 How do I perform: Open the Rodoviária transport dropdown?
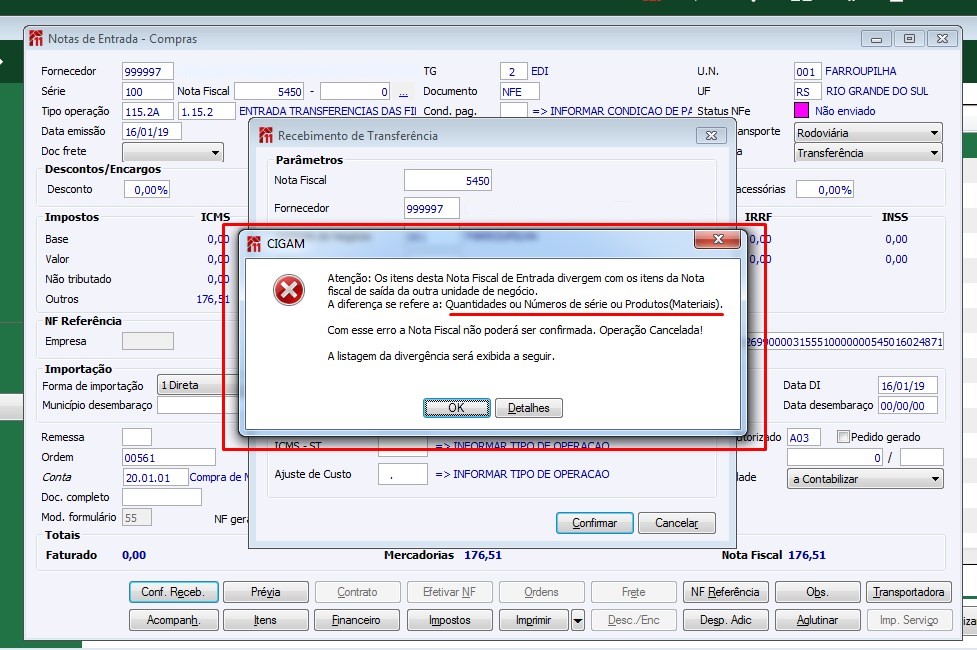coord(934,133)
